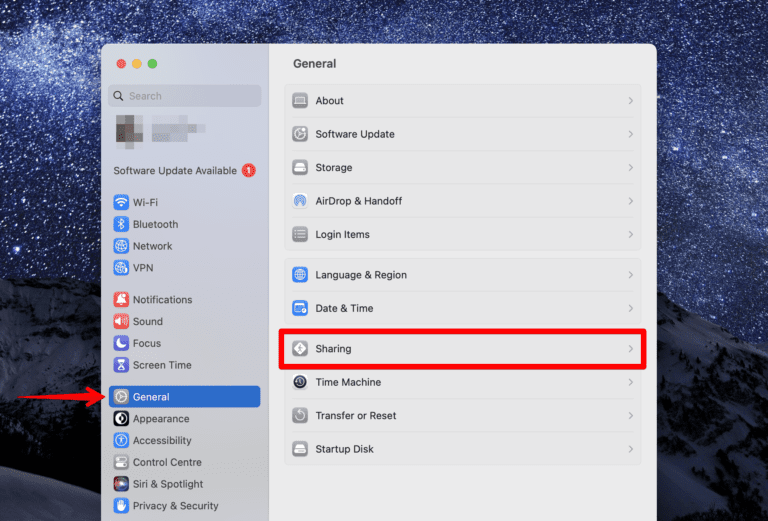Screen dimensions: 768x521
Task: Open Wi-Fi settings icon in sidebar
Action: point(121,202)
